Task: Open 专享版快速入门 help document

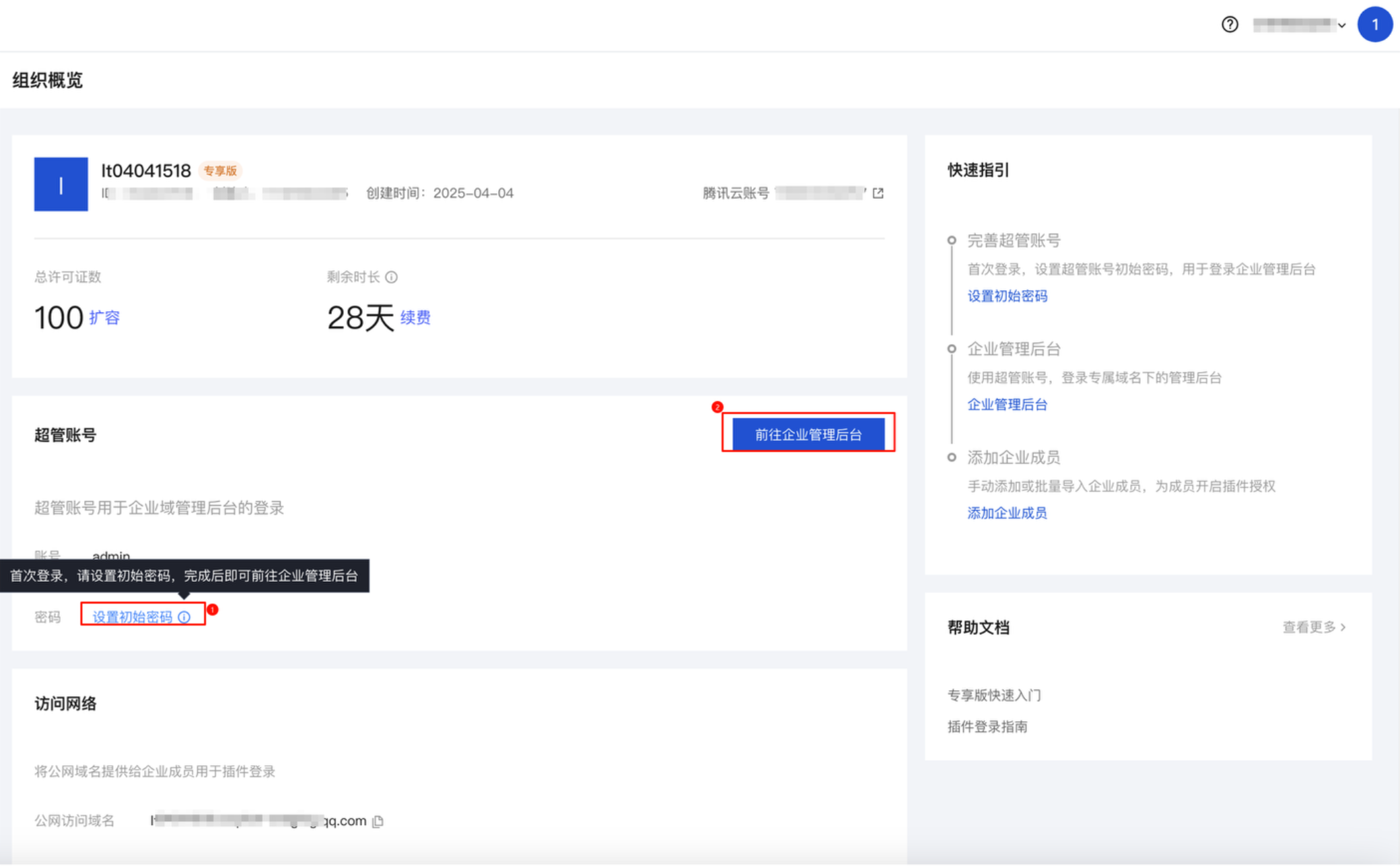Action: coord(994,696)
